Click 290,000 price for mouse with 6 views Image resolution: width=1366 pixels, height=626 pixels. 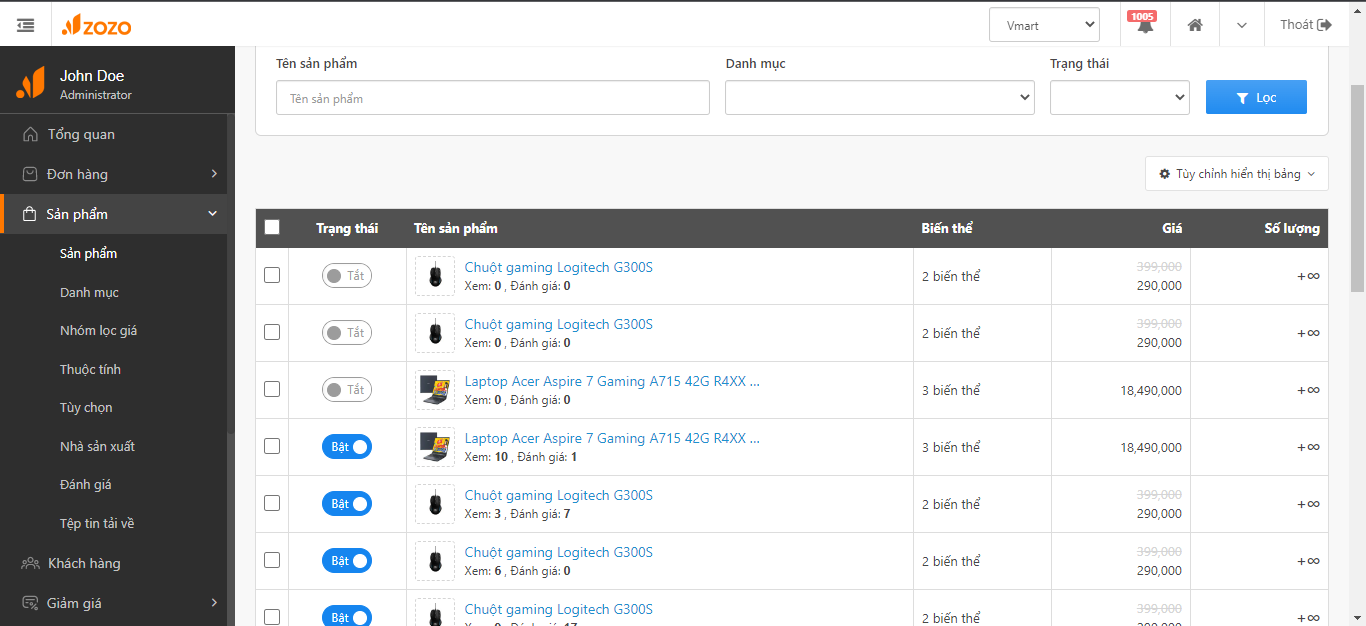coord(1159,571)
